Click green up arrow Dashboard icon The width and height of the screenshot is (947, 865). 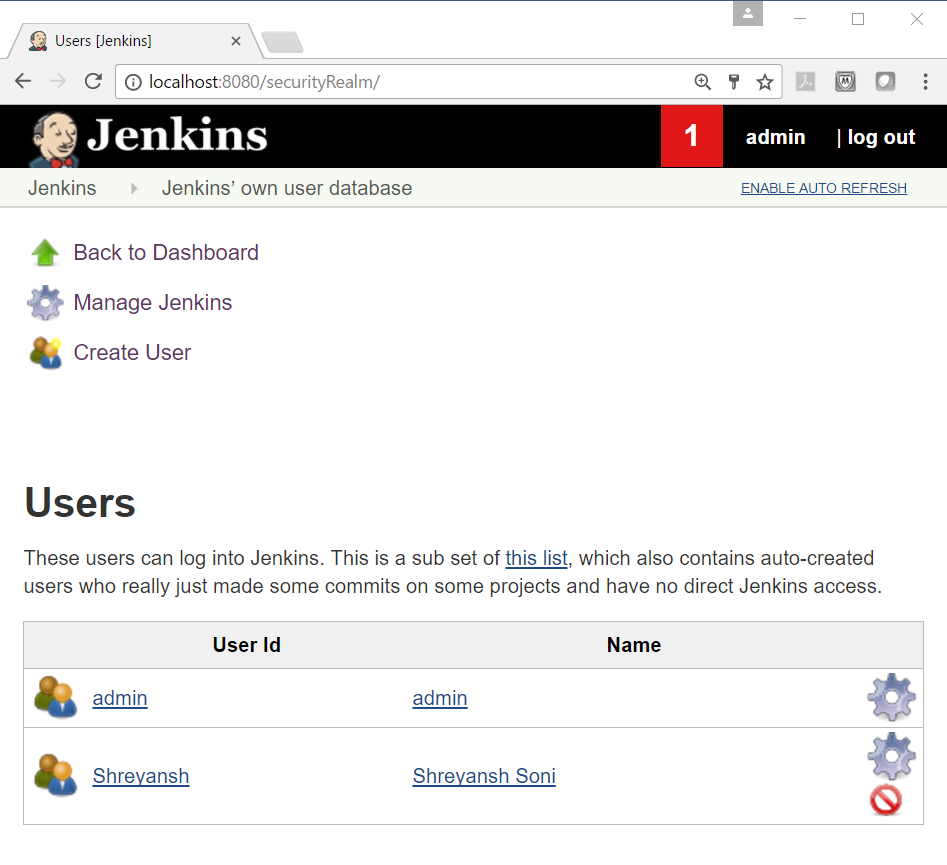tap(45, 252)
